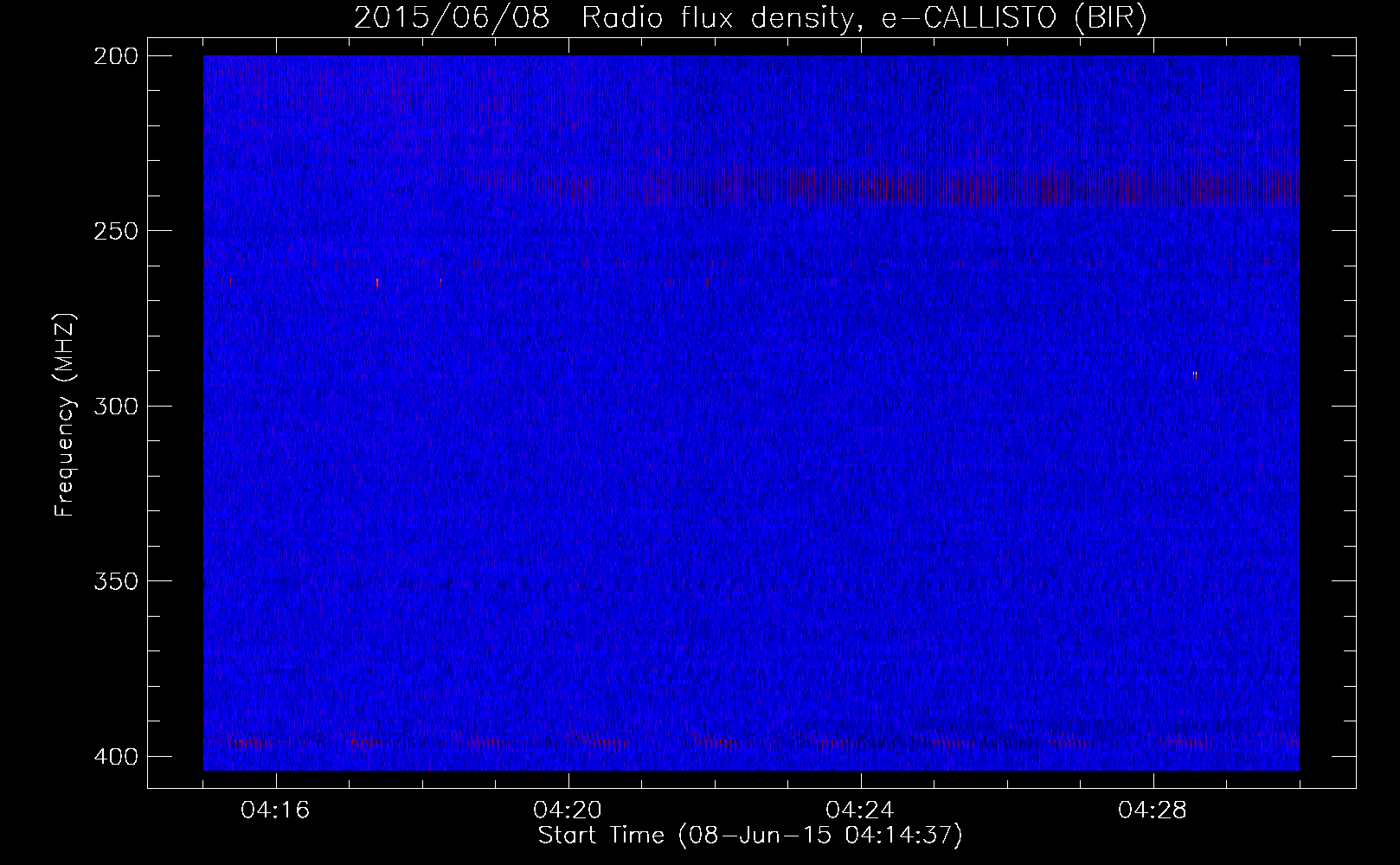Click the 04:16 time tick label
The image size is (1400, 865).
(x=275, y=811)
